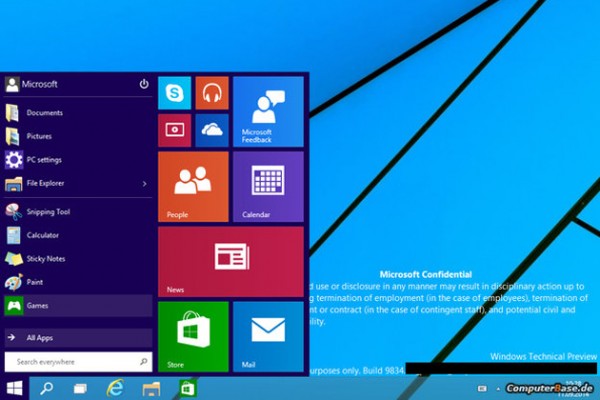Show All Apps list
Screen dimensions: 600x400
pos(40,338)
